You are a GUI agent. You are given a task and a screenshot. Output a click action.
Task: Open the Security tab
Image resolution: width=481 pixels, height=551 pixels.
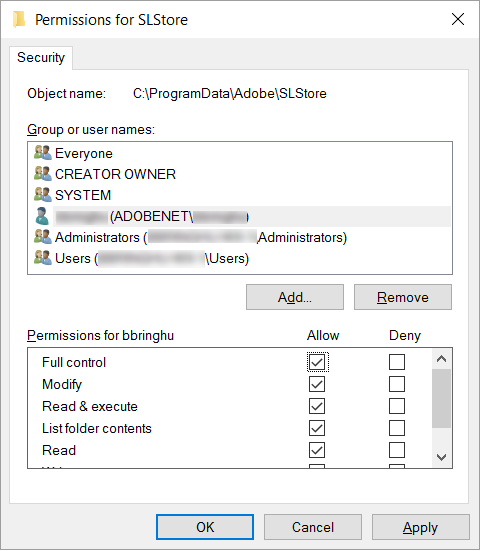click(41, 58)
